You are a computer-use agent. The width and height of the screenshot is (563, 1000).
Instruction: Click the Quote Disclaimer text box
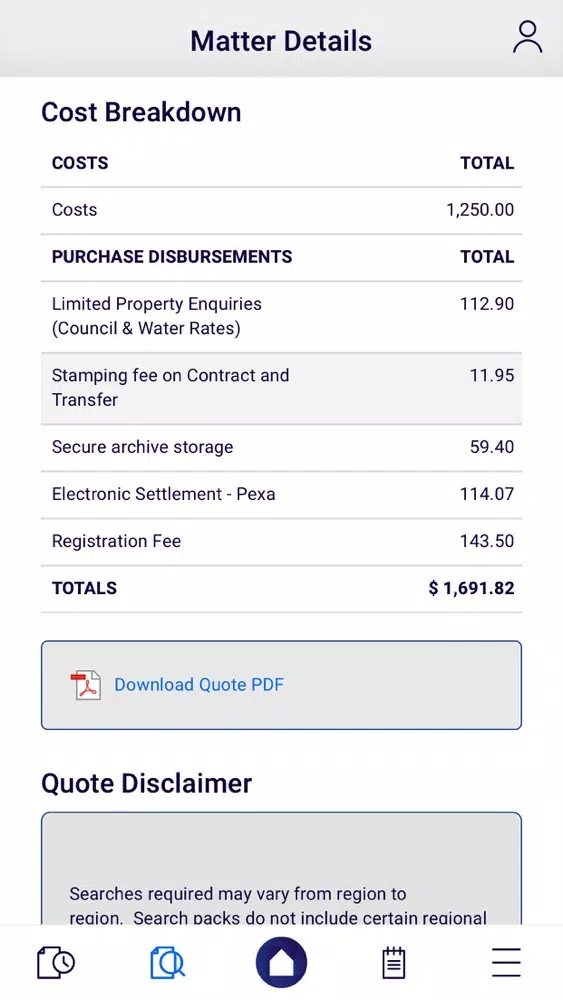click(x=281, y=869)
